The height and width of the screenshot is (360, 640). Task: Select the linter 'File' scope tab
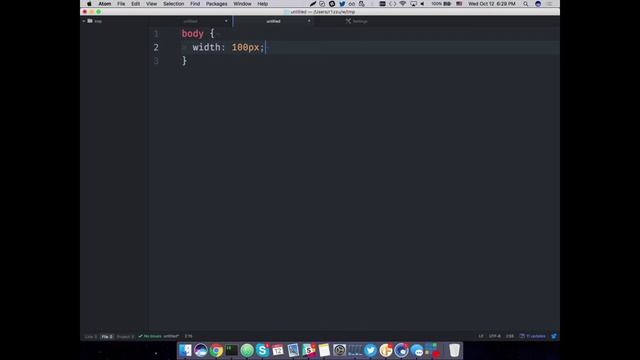pyautogui.click(x=107, y=337)
